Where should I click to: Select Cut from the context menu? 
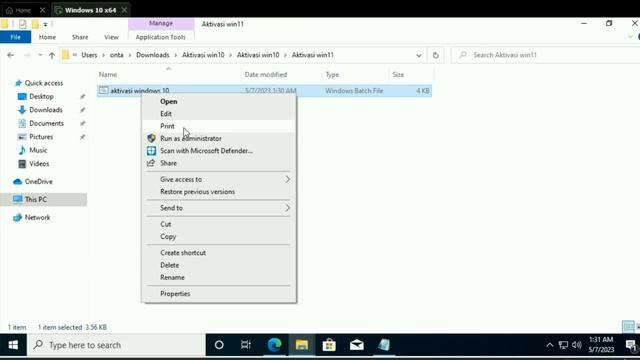coord(165,224)
